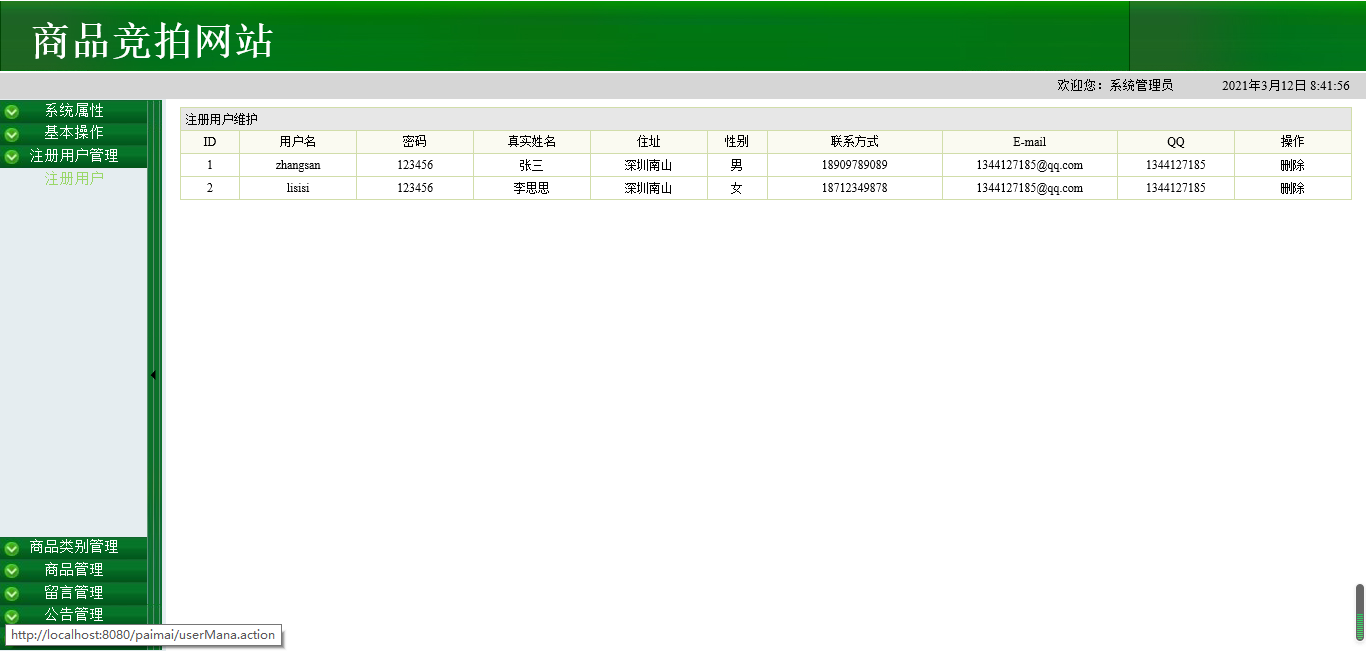Click the QQ column header
The image size is (1366, 651).
pyautogui.click(x=1176, y=142)
